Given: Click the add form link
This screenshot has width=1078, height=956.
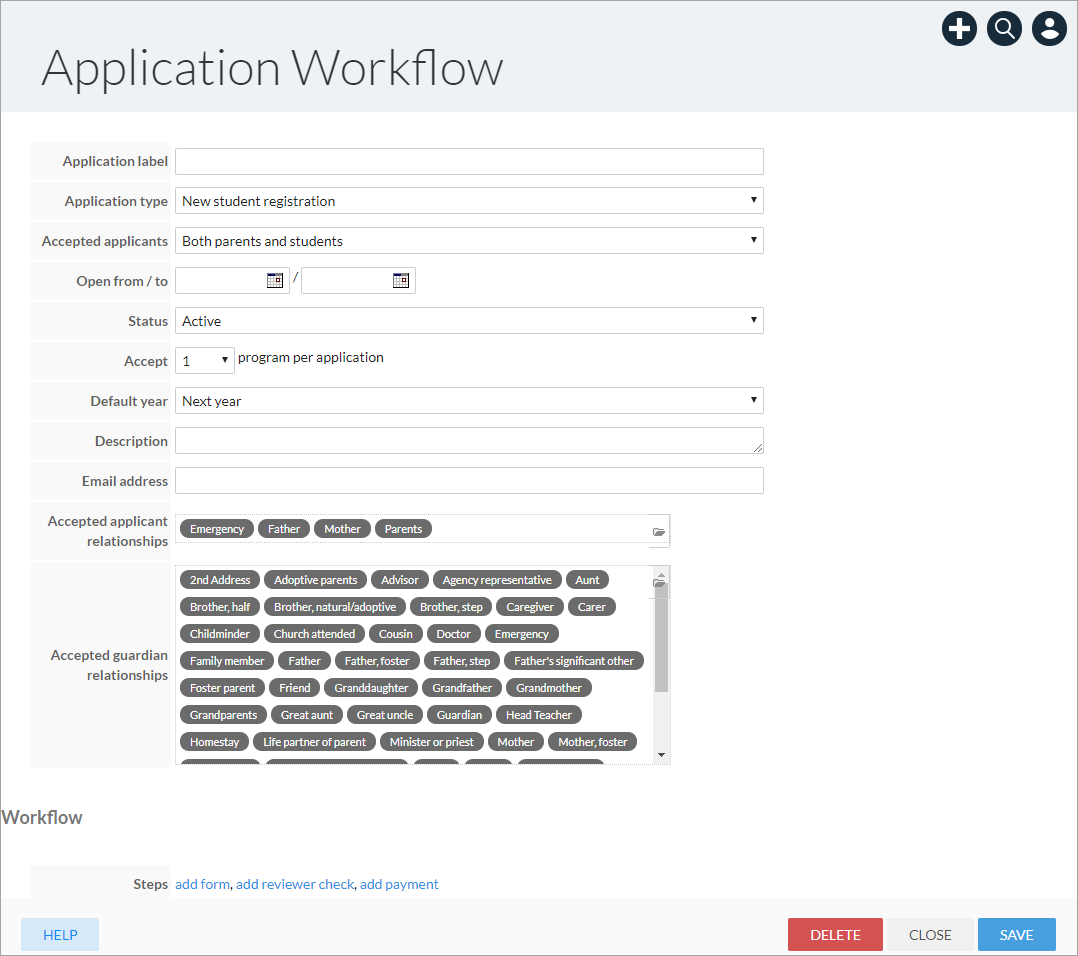Looking at the screenshot, I should click(203, 884).
